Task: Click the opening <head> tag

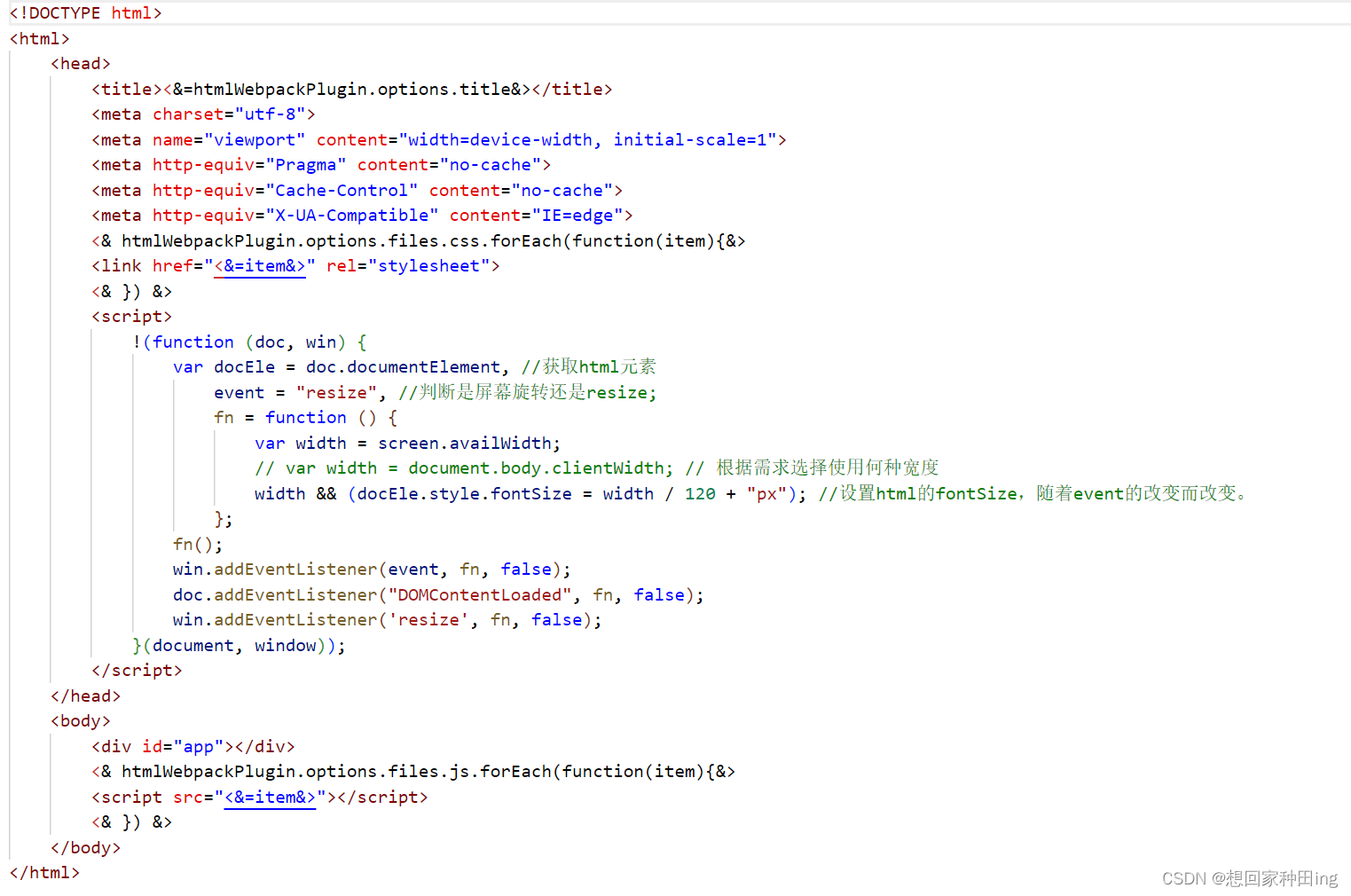Action: (81, 64)
